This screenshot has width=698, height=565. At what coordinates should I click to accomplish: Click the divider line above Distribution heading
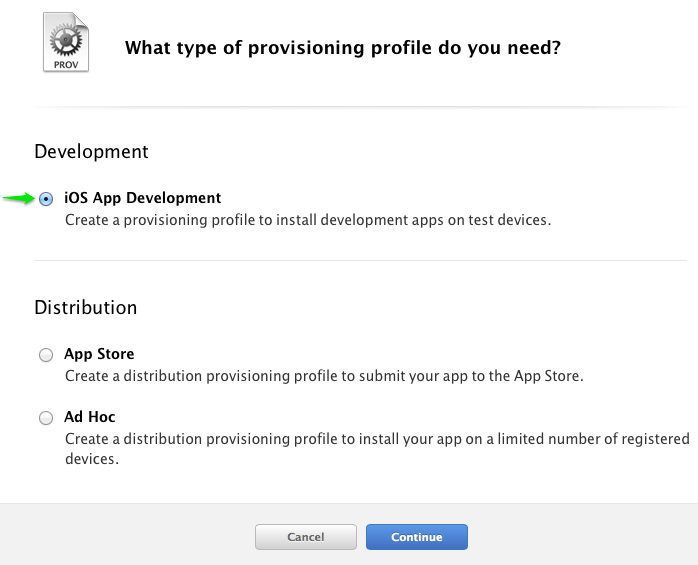(x=361, y=260)
